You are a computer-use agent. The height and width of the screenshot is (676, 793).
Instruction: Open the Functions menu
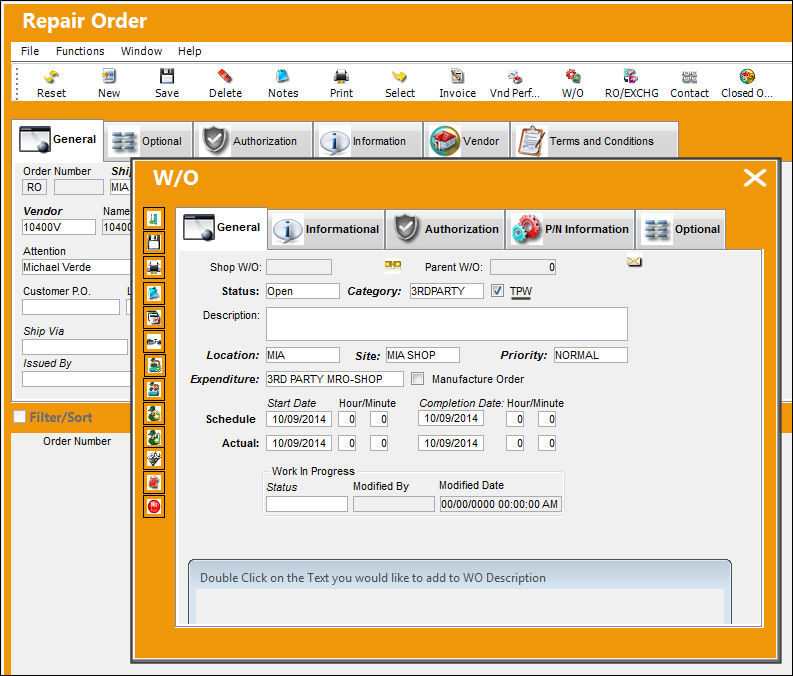pos(80,51)
